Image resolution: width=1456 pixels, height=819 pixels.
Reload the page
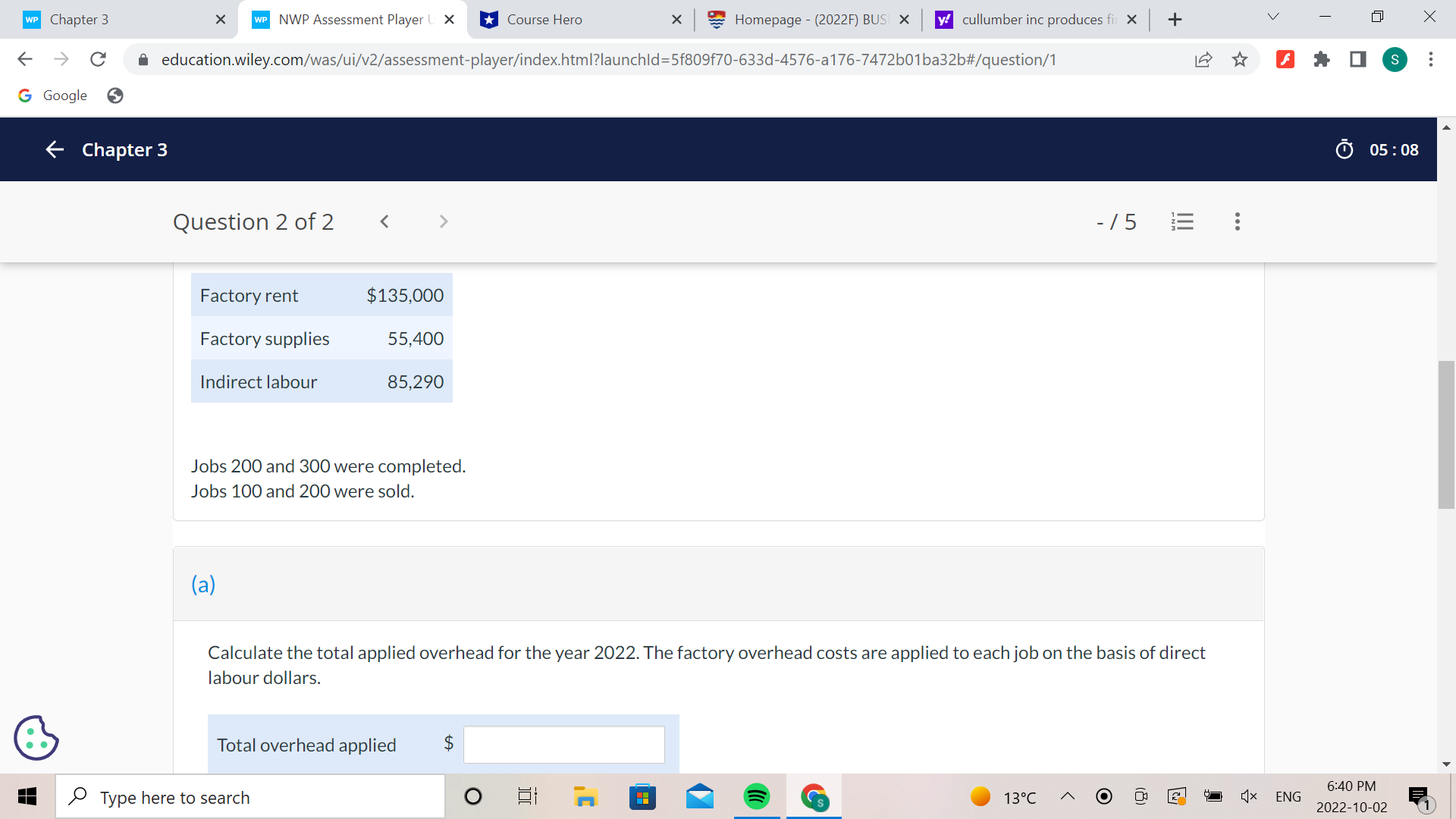(98, 59)
